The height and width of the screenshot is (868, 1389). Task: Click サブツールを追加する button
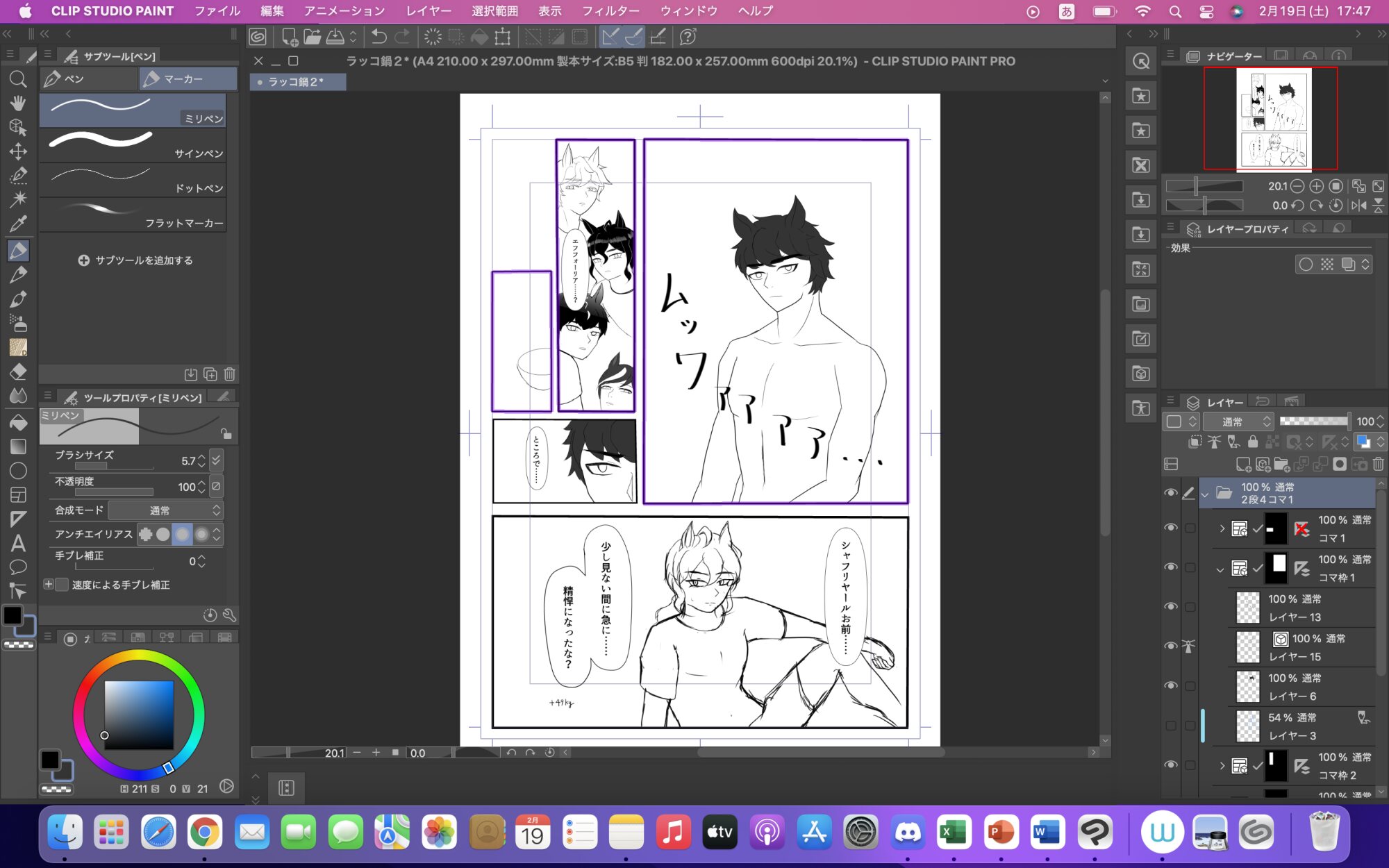click(x=135, y=260)
